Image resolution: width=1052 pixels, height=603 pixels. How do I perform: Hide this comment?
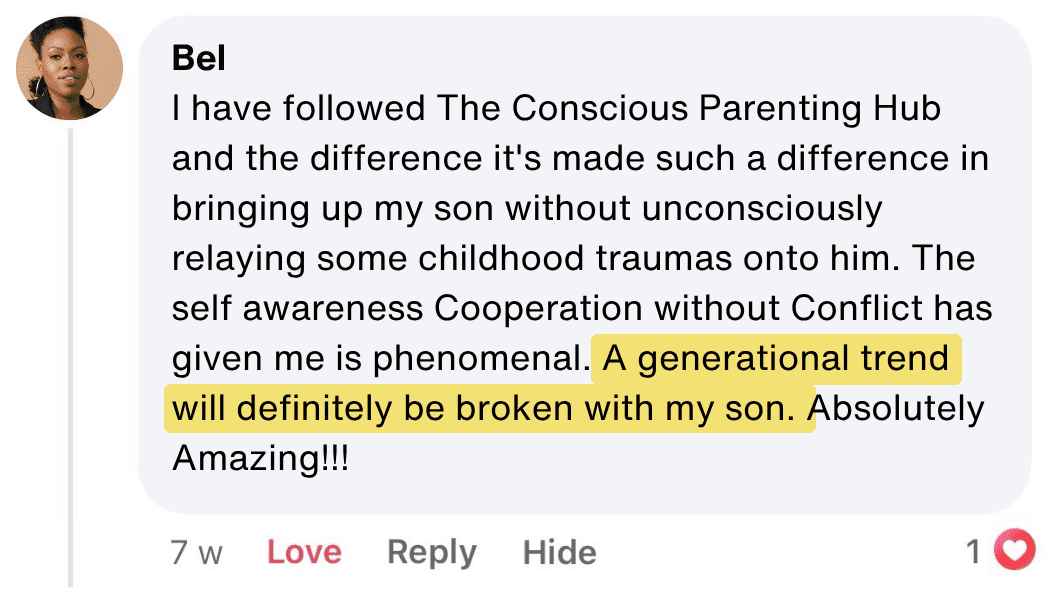pos(560,553)
